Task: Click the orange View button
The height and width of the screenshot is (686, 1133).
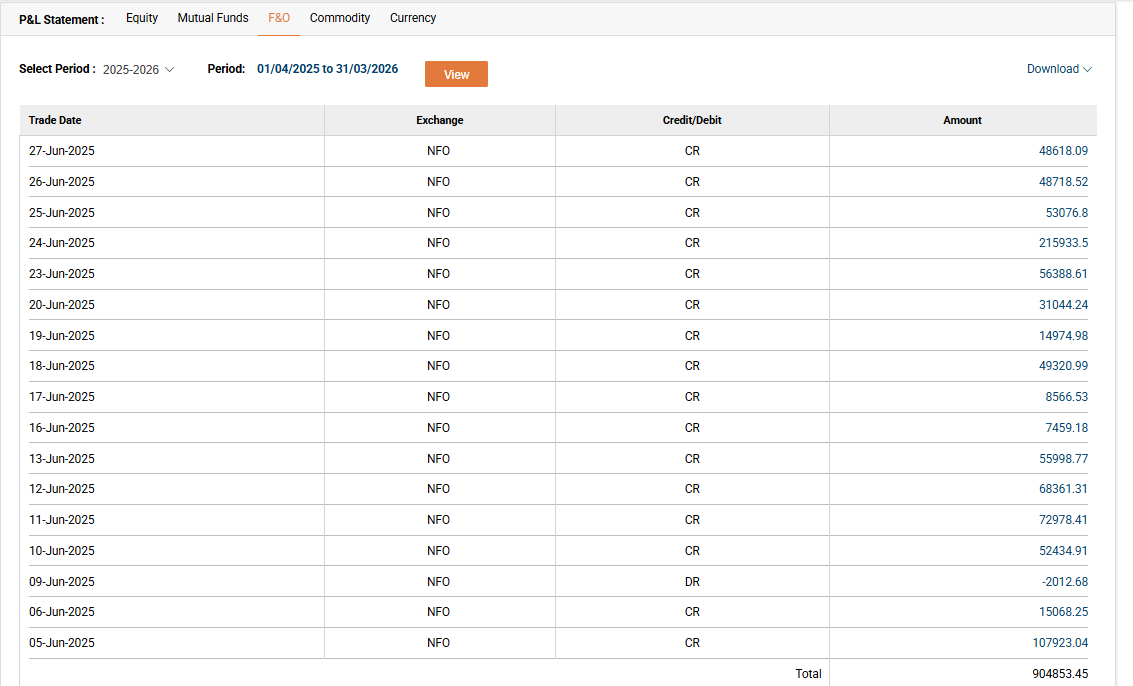Action: (456, 74)
